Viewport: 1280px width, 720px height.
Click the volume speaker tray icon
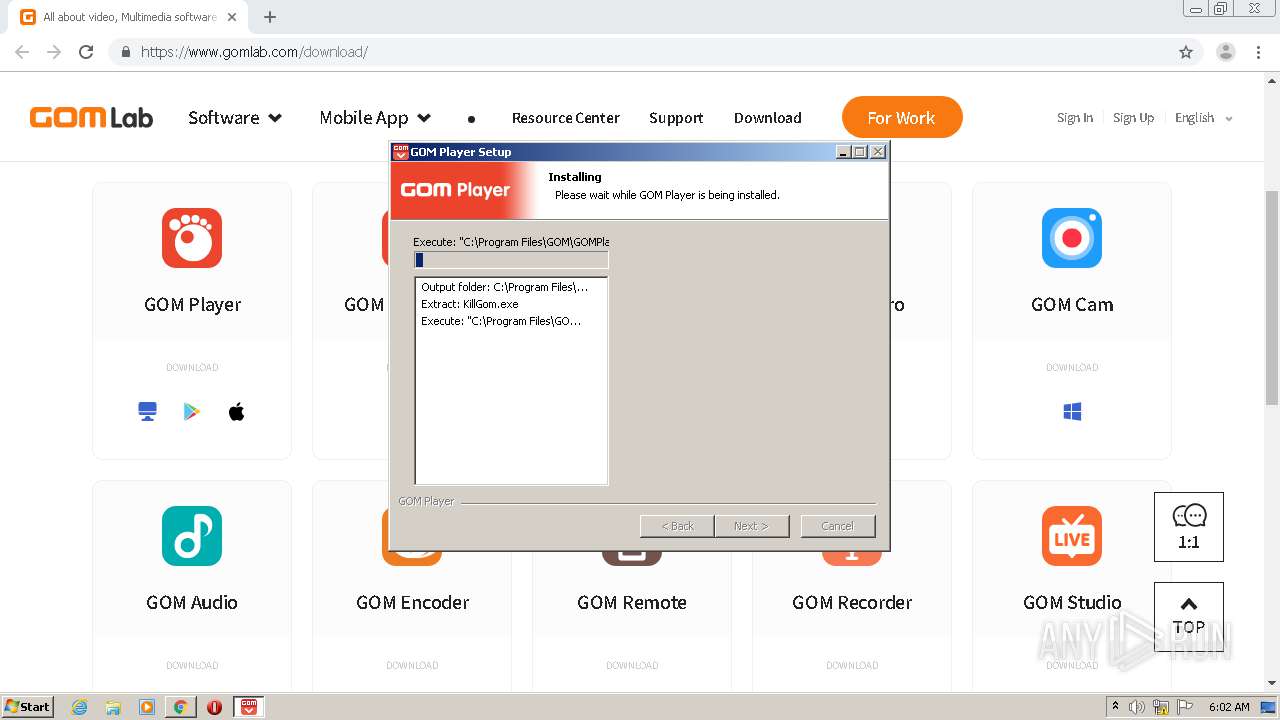coord(1137,707)
